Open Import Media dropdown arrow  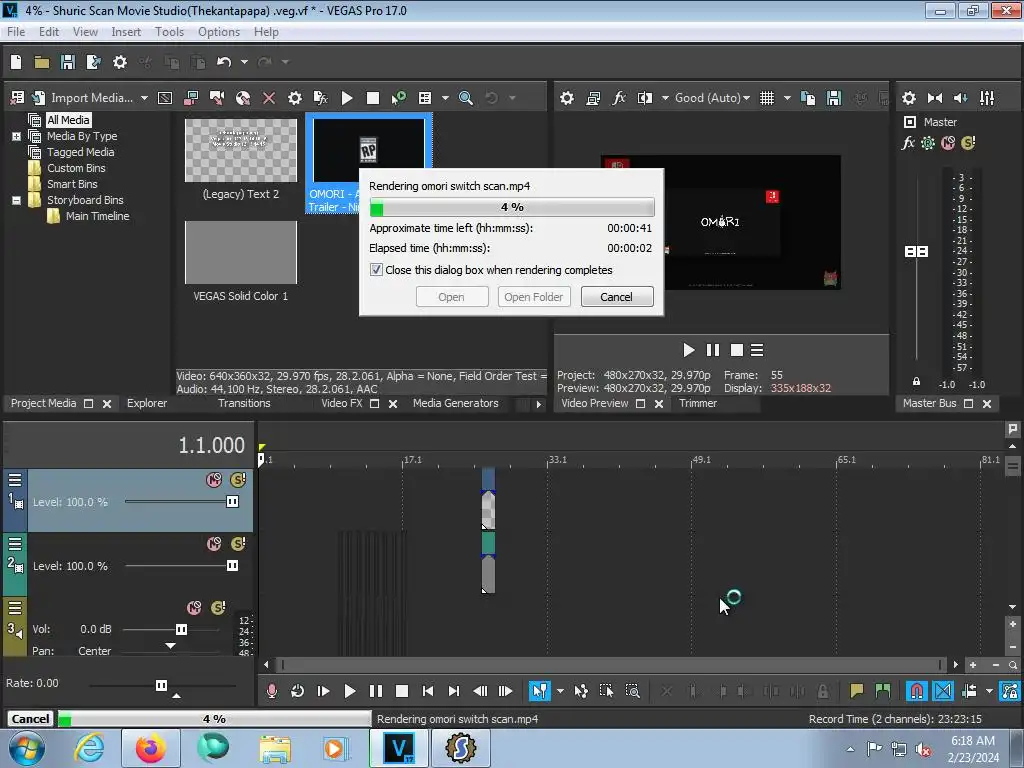tap(144, 98)
